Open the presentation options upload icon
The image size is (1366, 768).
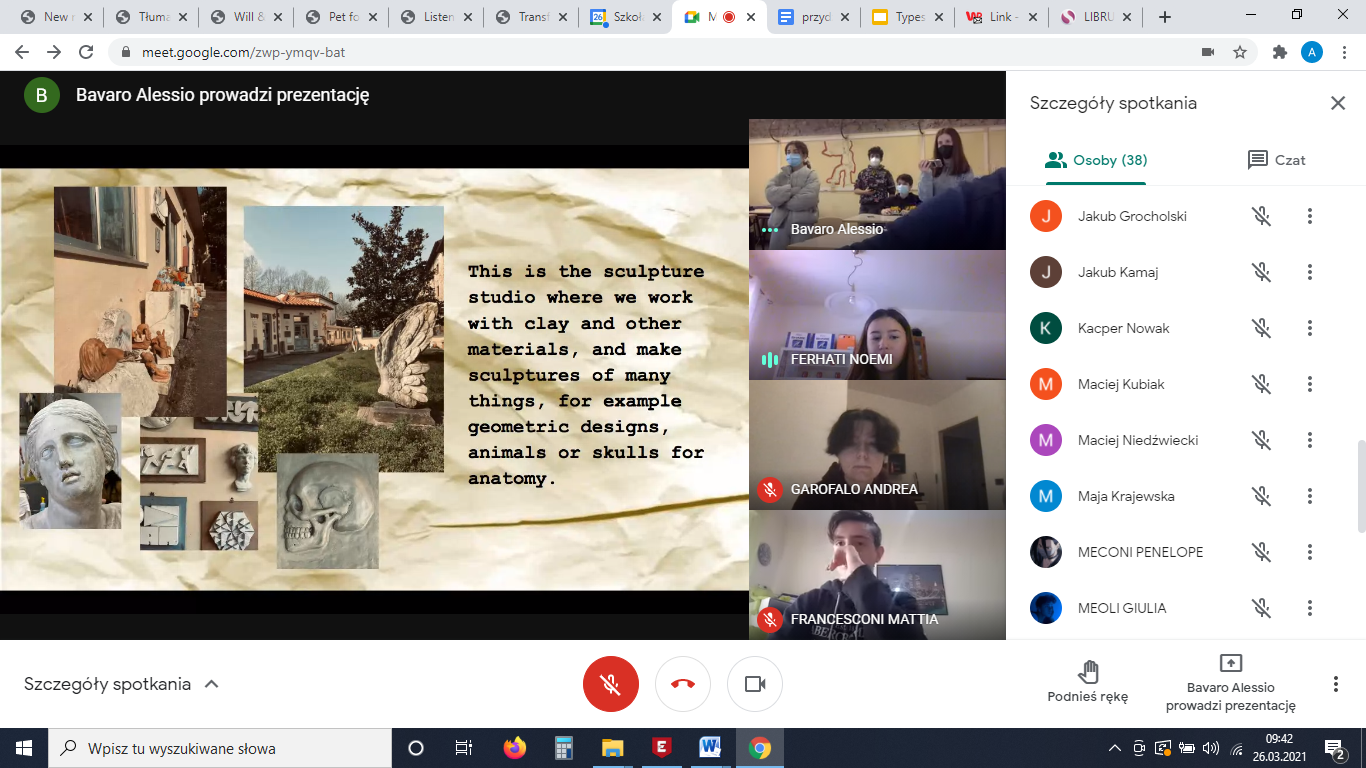click(1231, 664)
